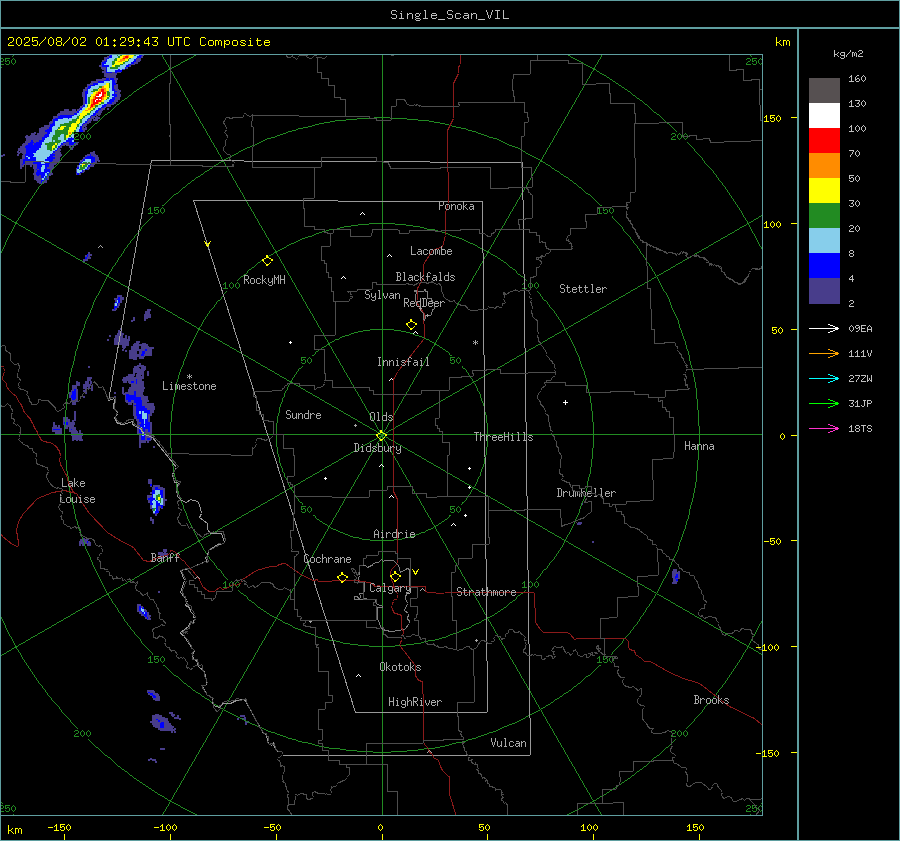The height and width of the screenshot is (841, 900).
Task: Click the Limestone label
Action: [189, 386]
